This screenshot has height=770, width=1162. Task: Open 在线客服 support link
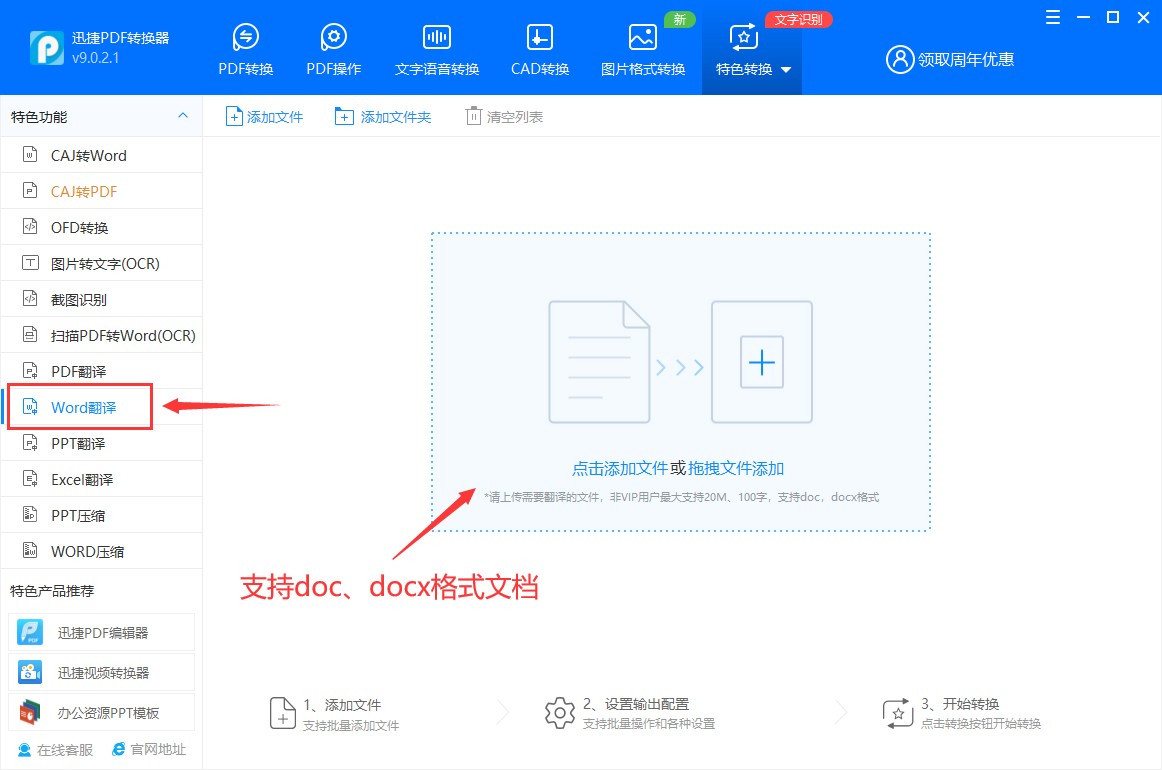(x=56, y=750)
